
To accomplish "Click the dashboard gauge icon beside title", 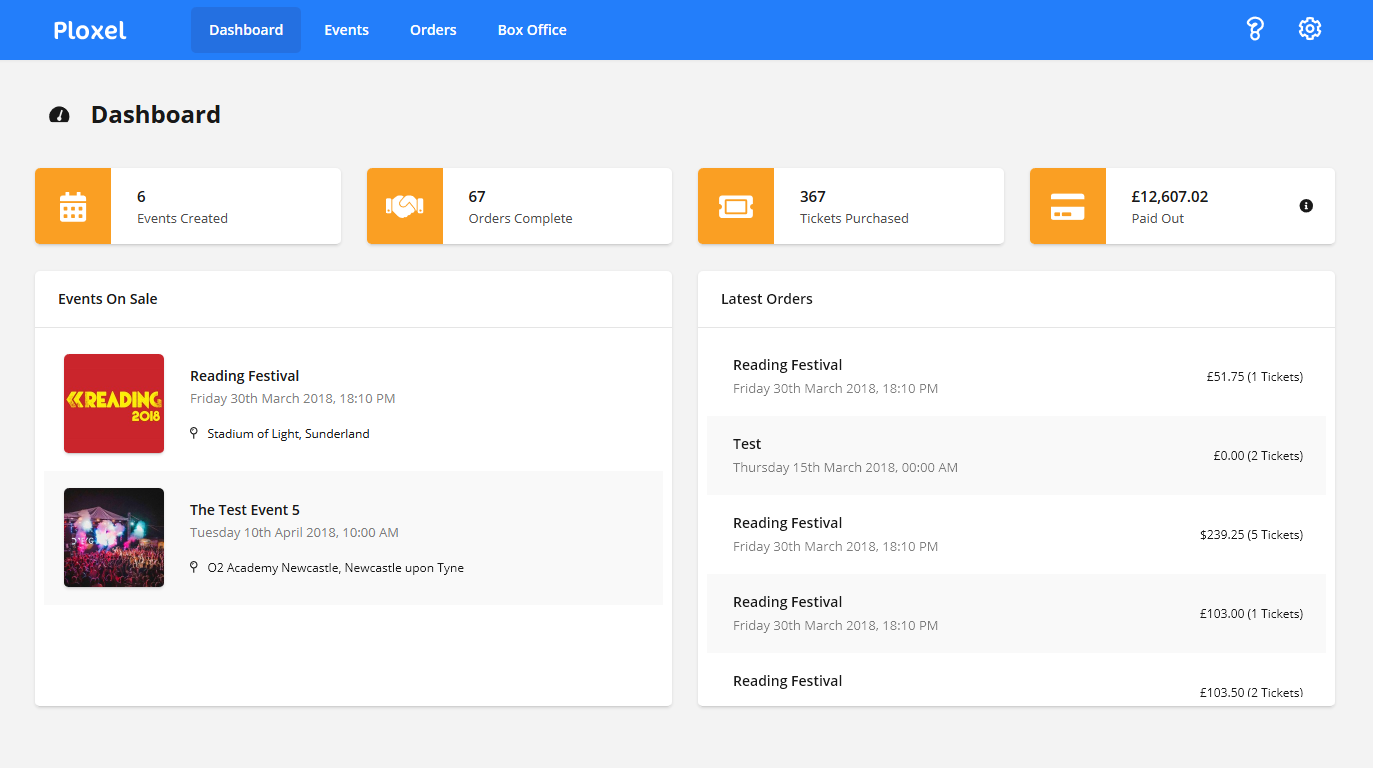I will click(x=59, y=115).
